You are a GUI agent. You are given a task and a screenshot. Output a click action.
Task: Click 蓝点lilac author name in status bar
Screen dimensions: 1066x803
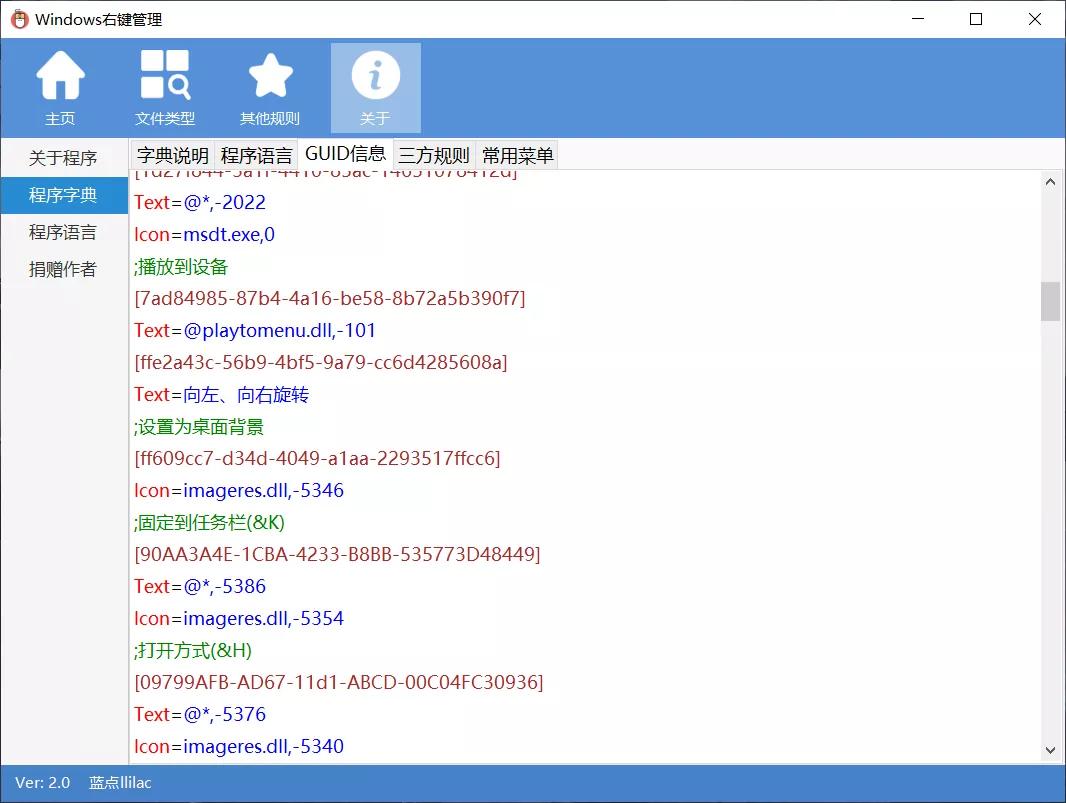click(x=120, y=783)
